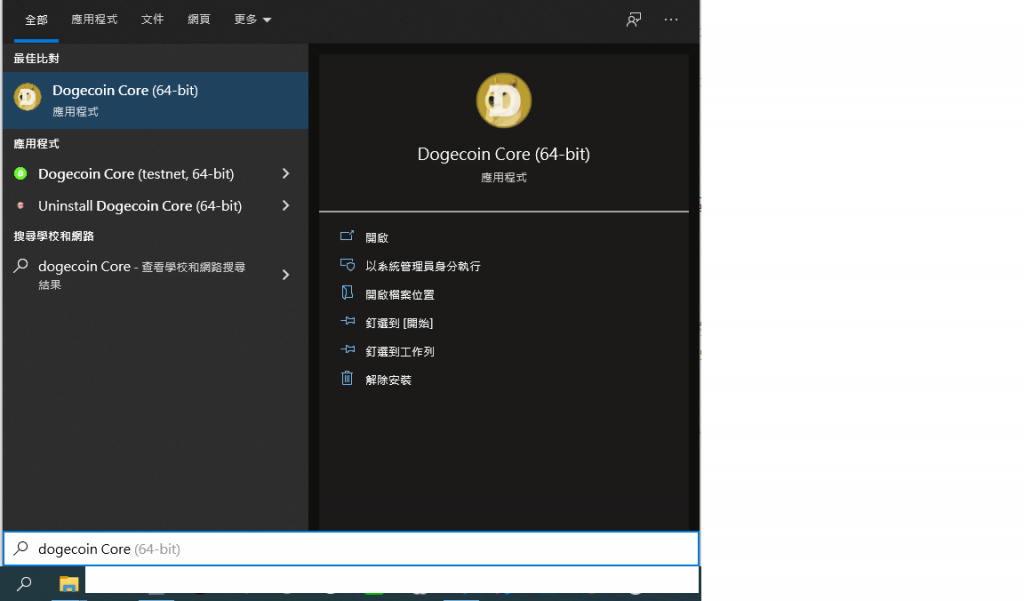This screenshot has width=1024, height=601.
Task: Click the open file location icon
Action: (347, 293)
